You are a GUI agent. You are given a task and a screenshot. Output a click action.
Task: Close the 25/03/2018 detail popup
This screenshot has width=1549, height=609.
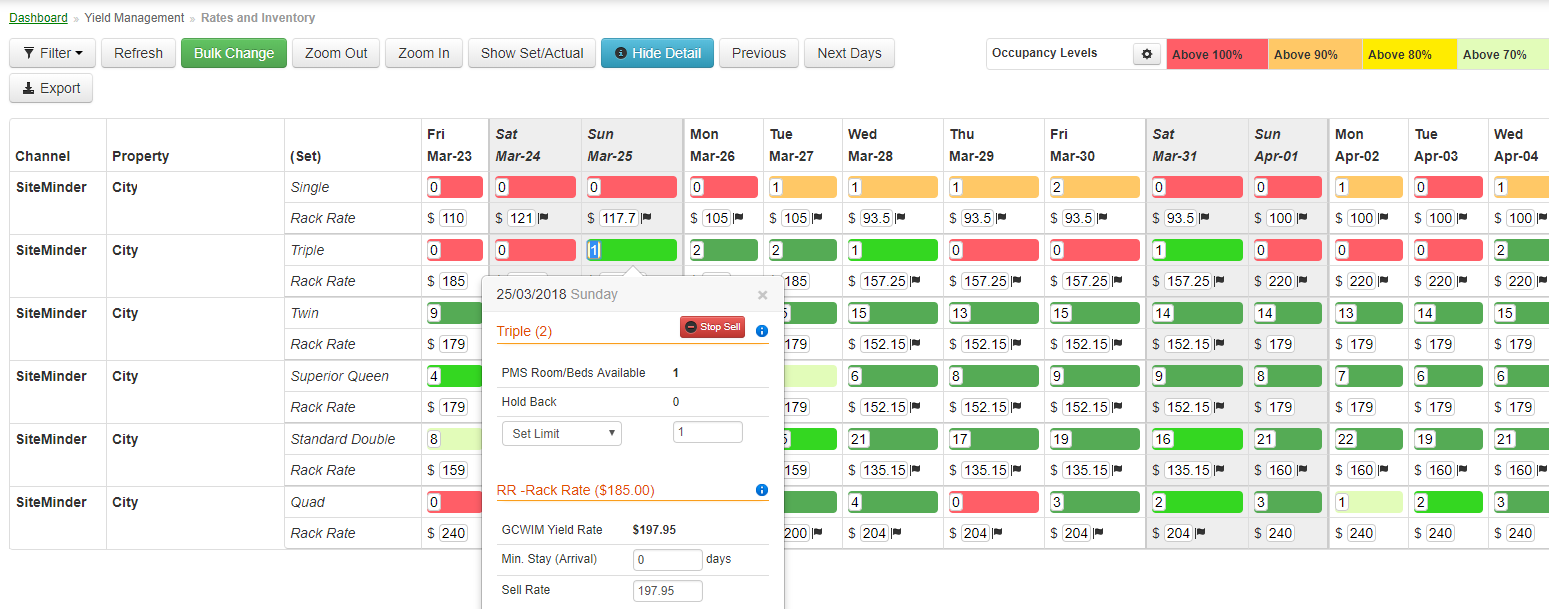click(763, 295)
